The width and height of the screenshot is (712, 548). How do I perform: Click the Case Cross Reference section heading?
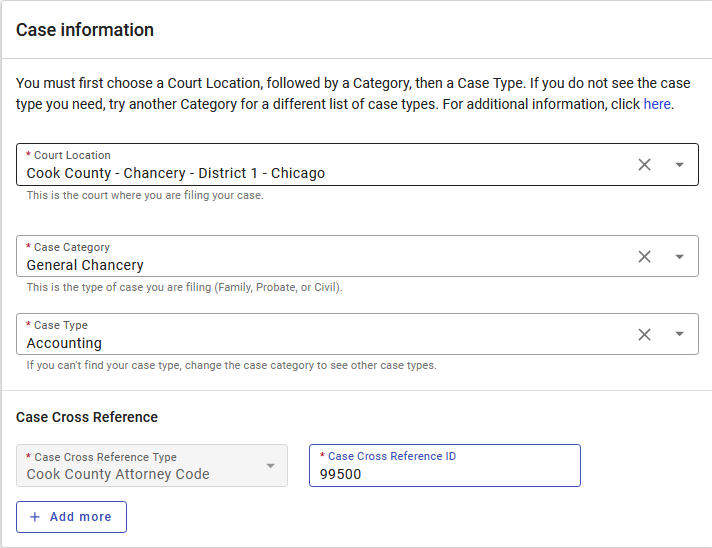coord(87,417)
